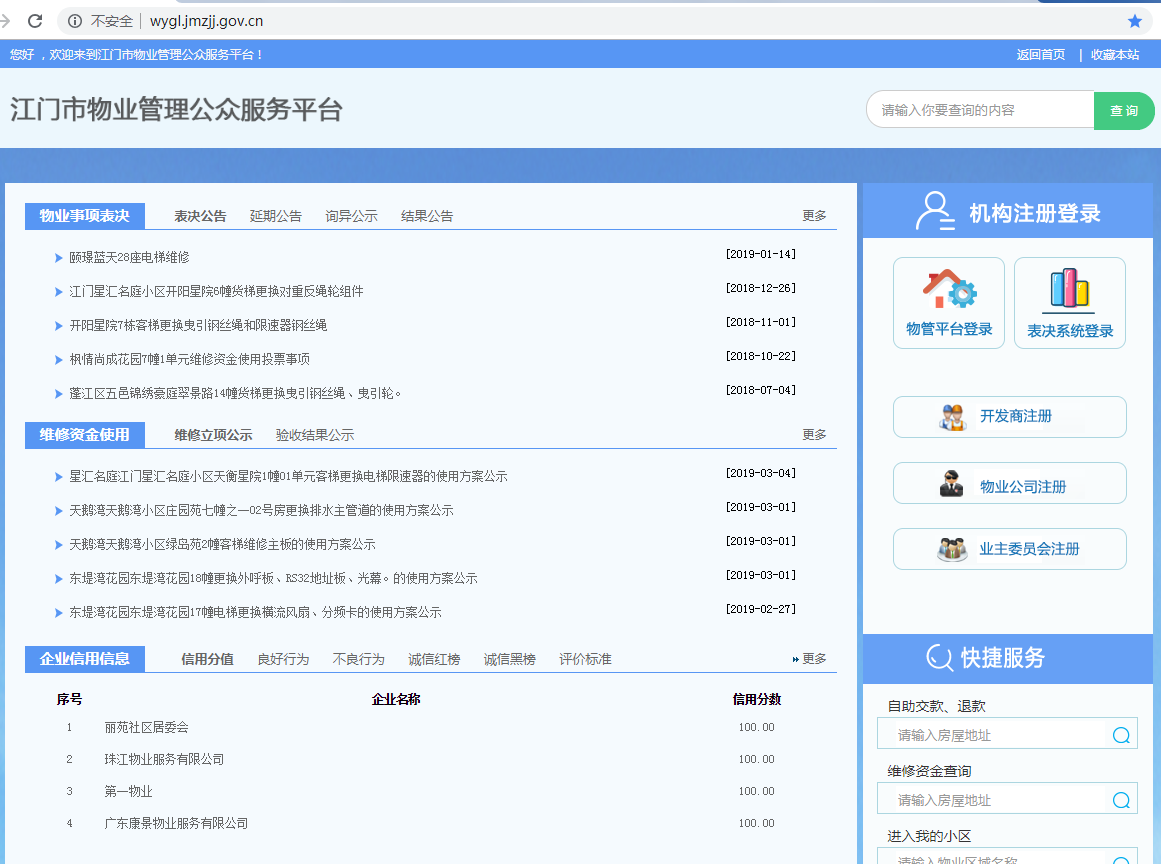Click search icon in 维修资金查询 field
The width and height of the screenshot is (1161, 864).
tap(1121, 800)
